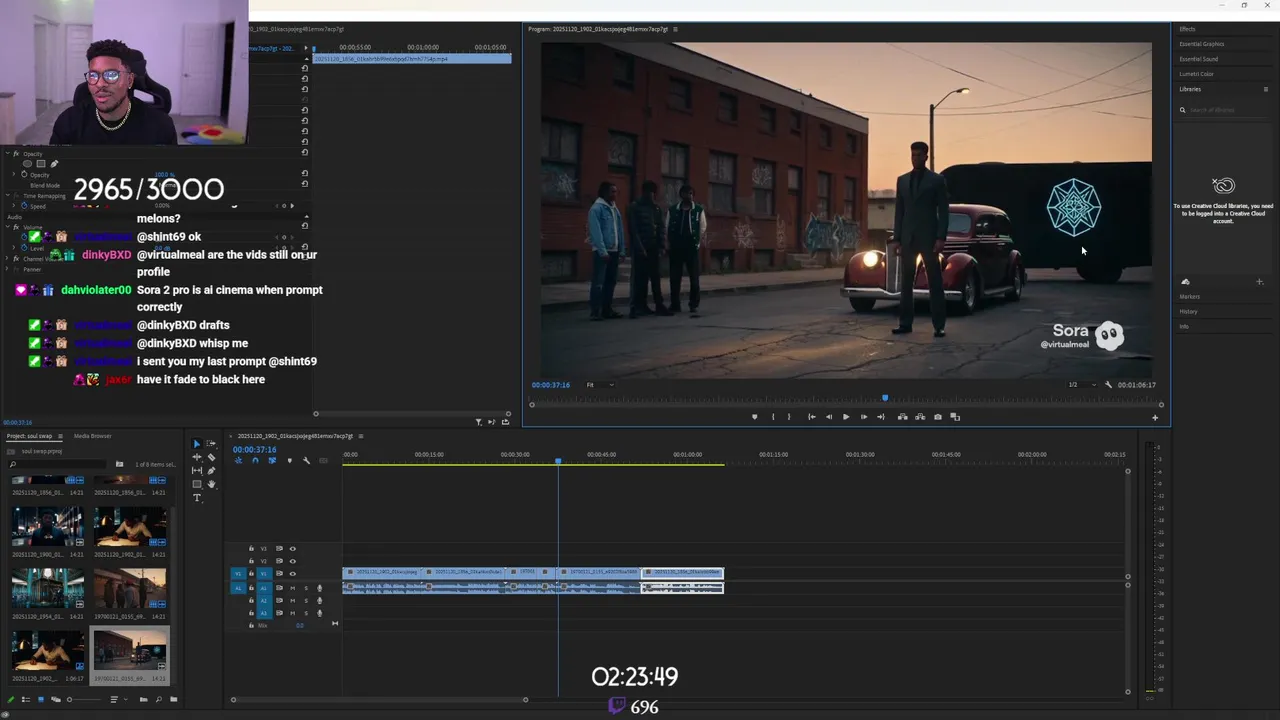
Task: Toggle V1 track targeting button
Action: [x=264, y=574]
